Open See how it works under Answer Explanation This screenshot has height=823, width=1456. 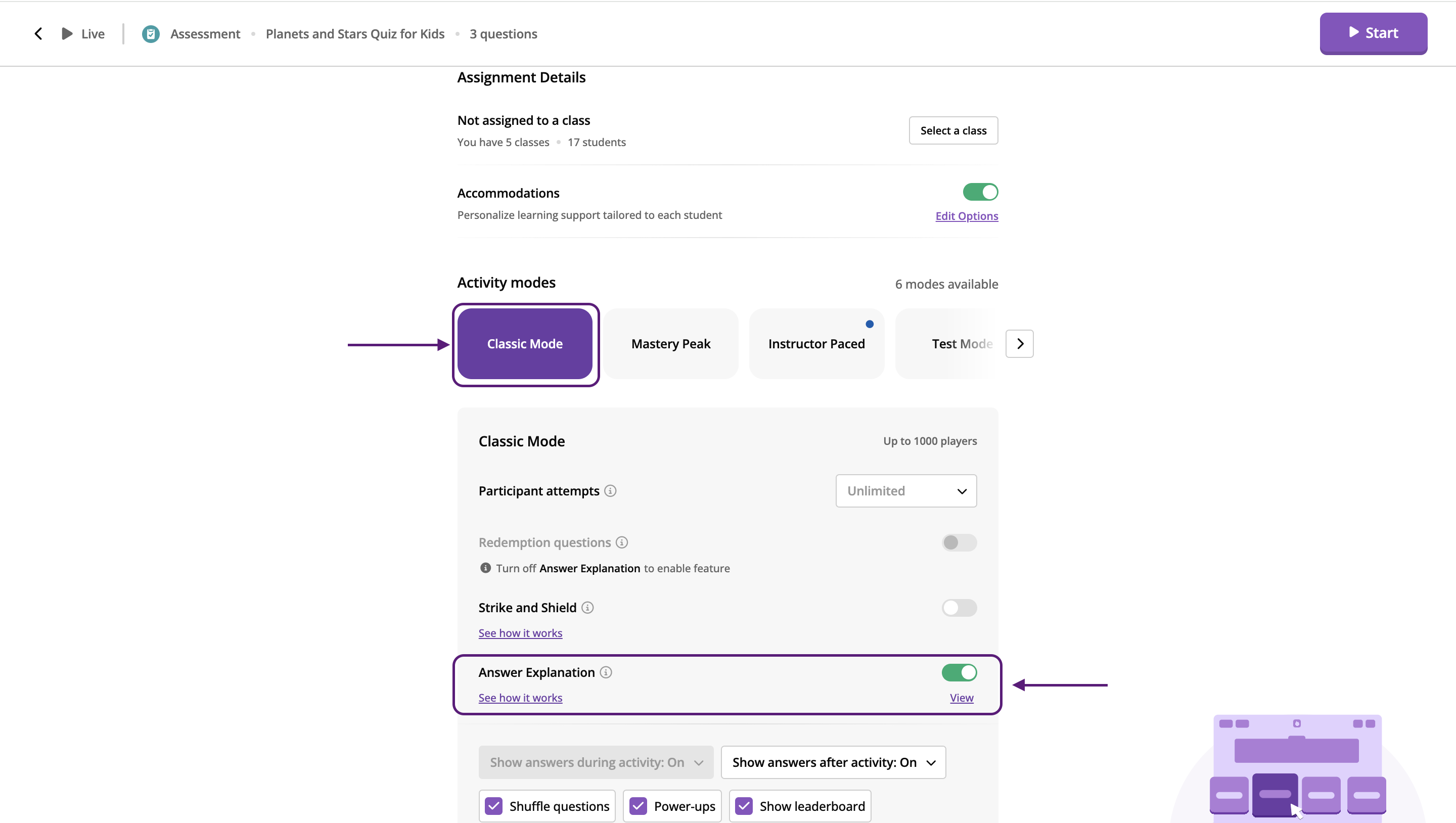pos(520,698)
